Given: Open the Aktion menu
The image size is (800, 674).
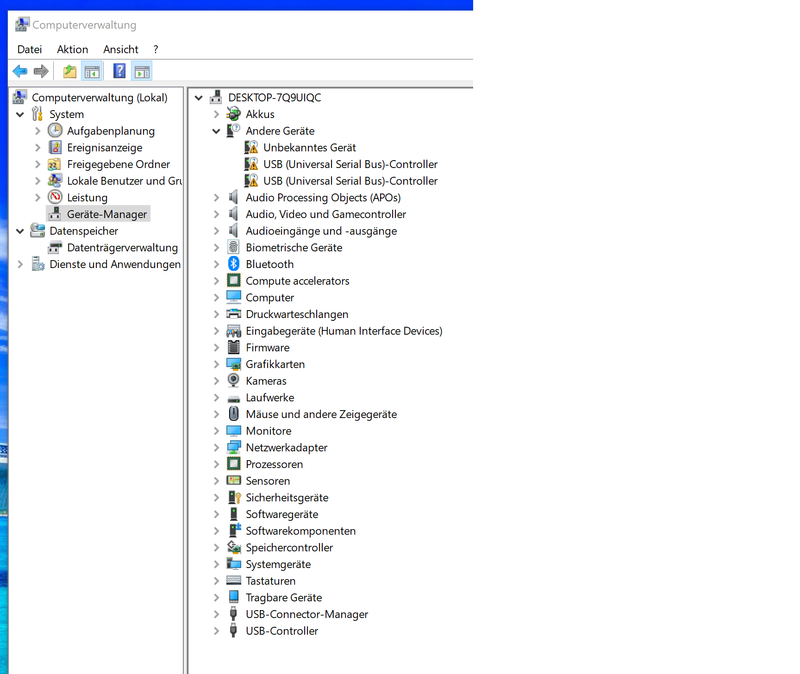Looking at the screenshot, I should coord(72,49).
